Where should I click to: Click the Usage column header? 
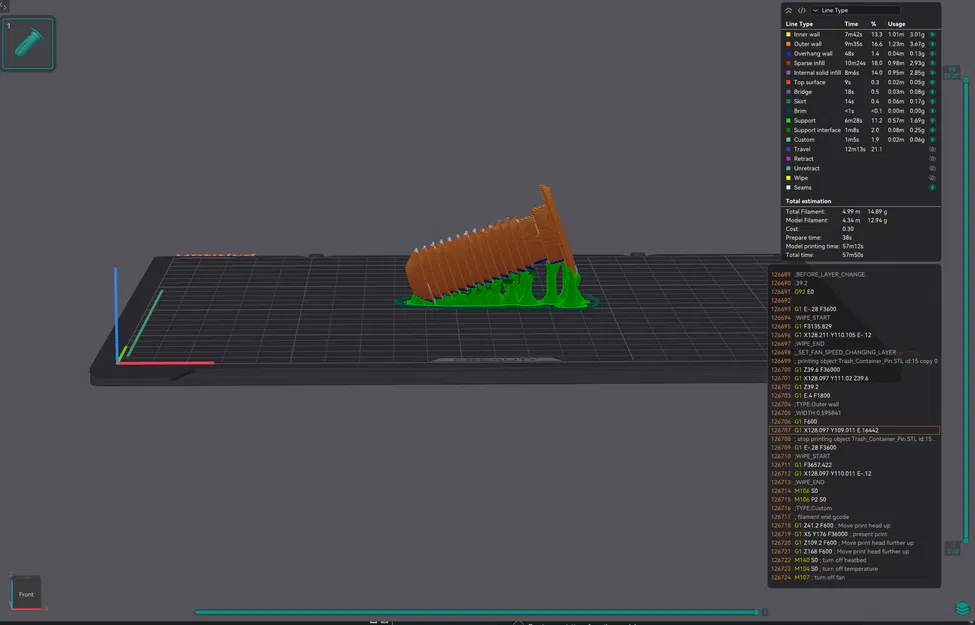(x=896, y=24)
